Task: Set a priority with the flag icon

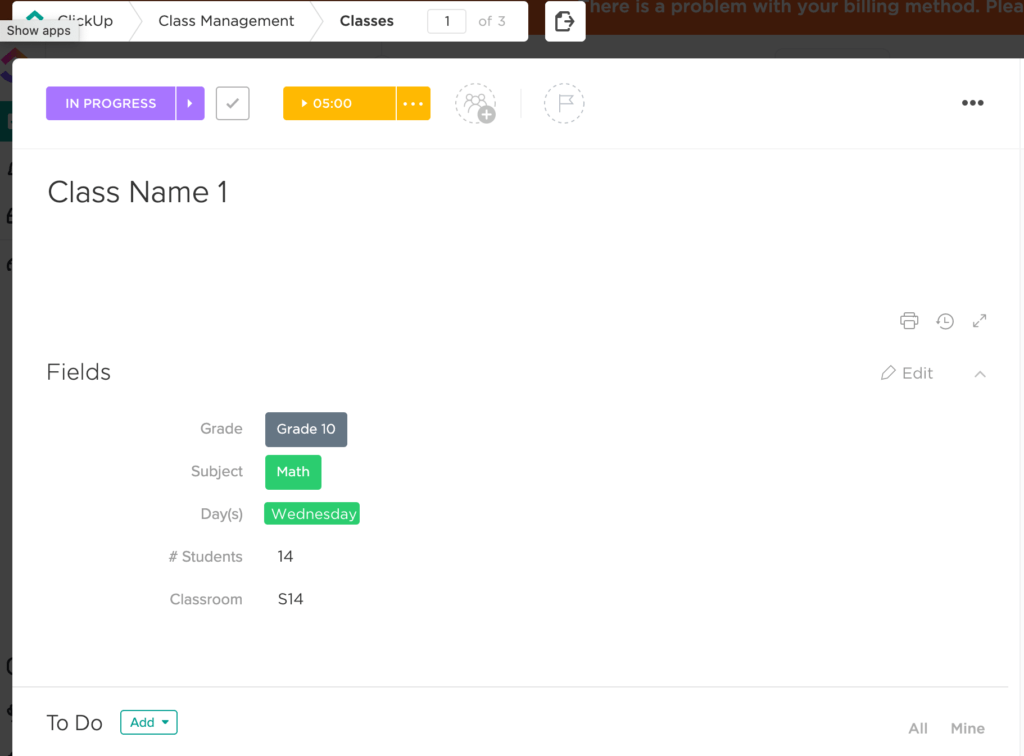Action: tap(564, 103)
